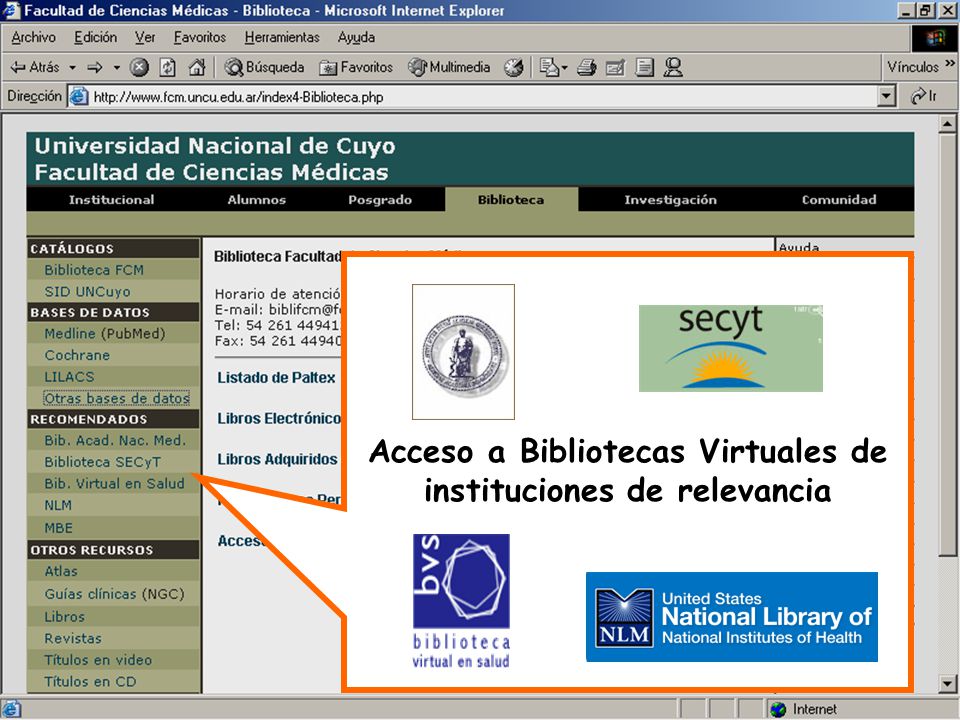This screenshot has width=960, height=720.
Task: Switch to the Alumnos tab
Action: [257, 200]
